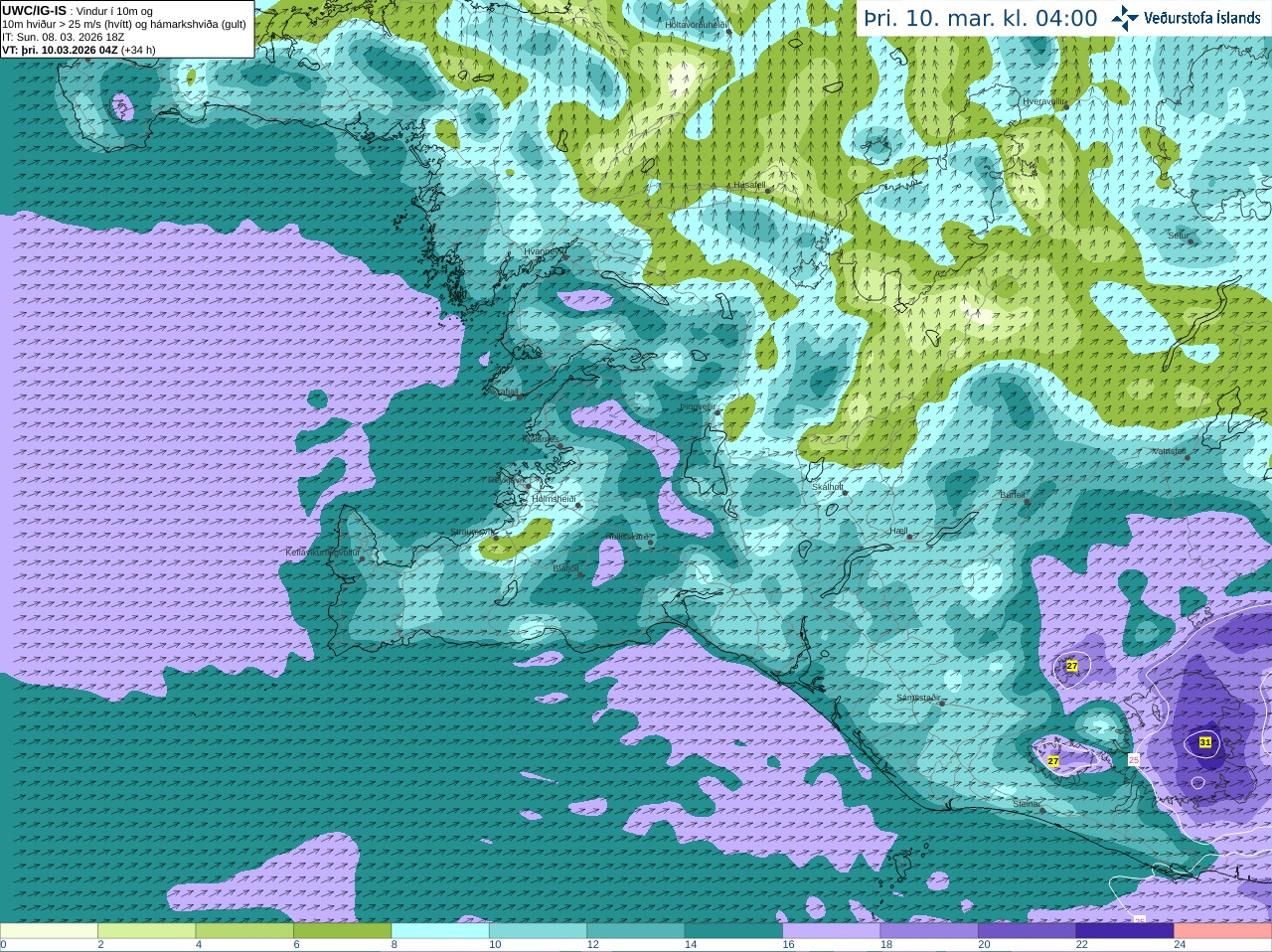Click the Hólmsheiði station label
The width and height of the screenshot is (1272, 952).
(554, 499)
